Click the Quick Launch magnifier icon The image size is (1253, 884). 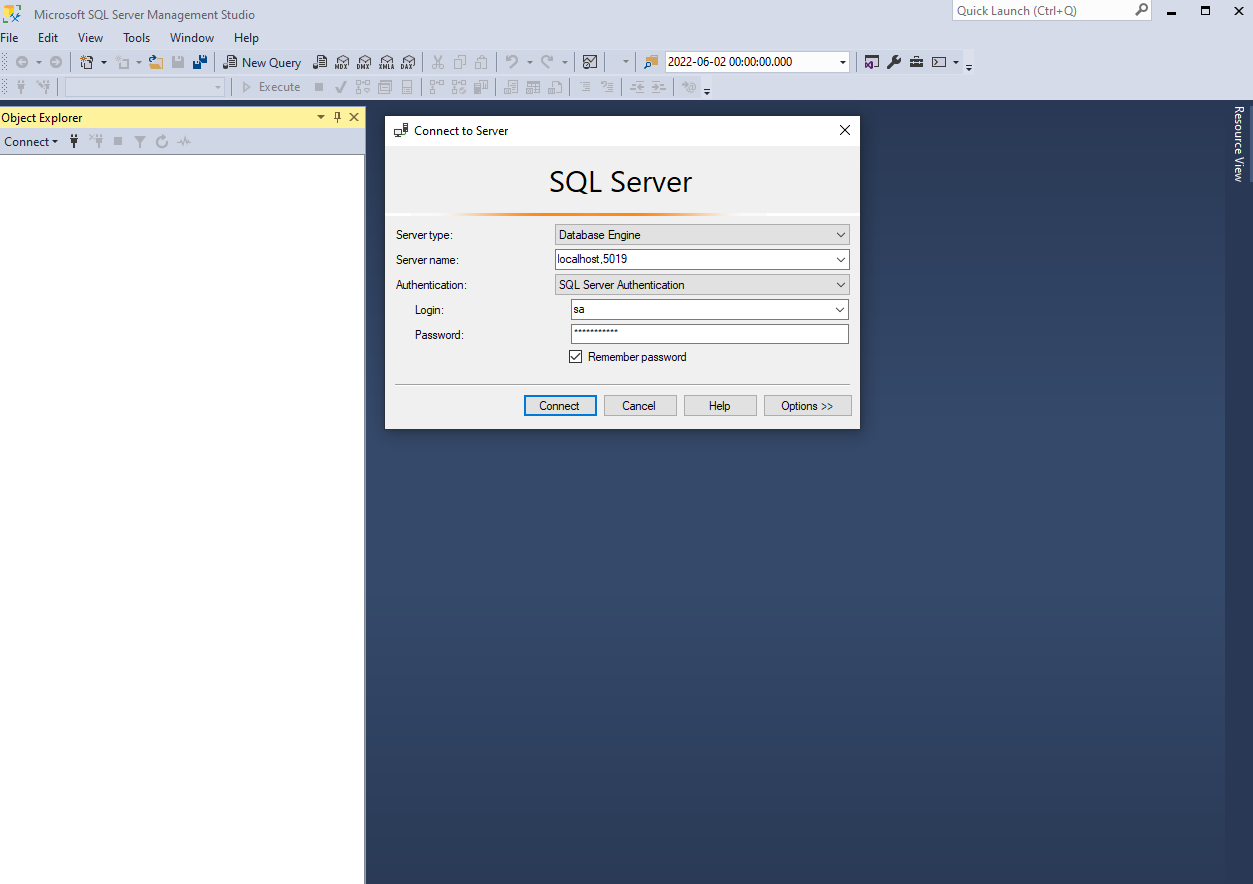(1142, 10)
